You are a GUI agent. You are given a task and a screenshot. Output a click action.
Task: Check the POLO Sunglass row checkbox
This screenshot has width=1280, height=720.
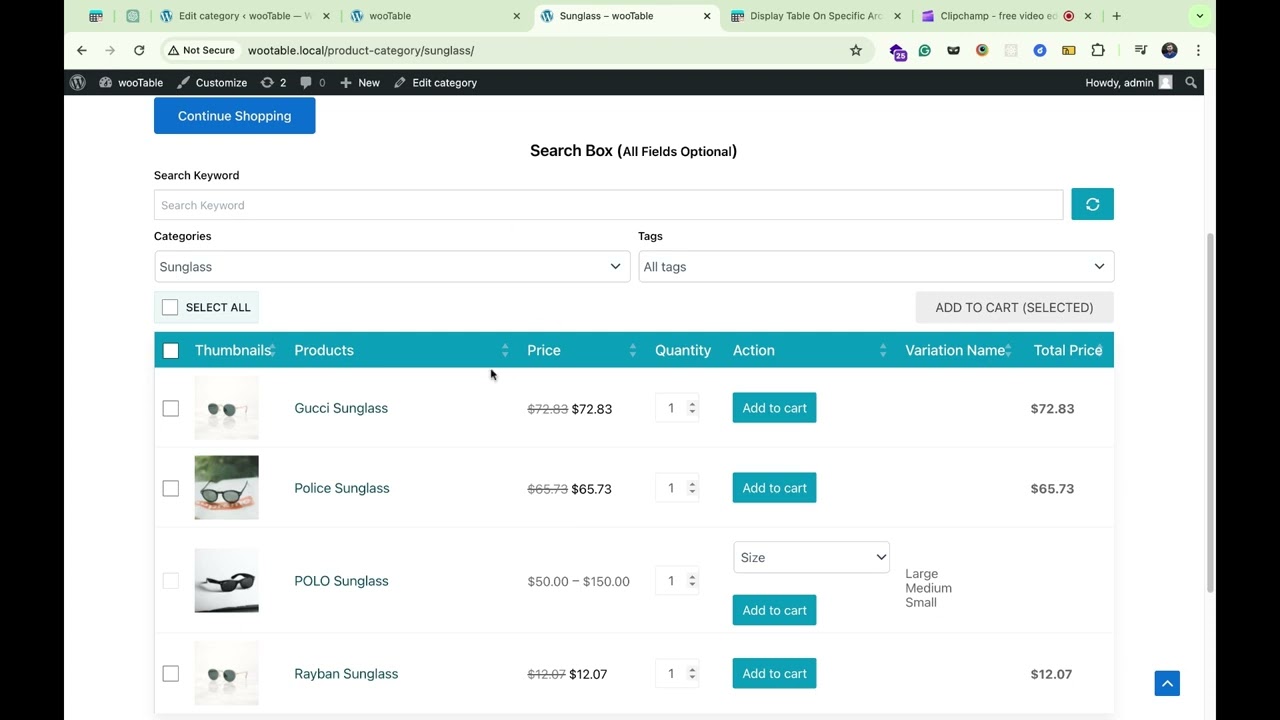coord(171,581)
